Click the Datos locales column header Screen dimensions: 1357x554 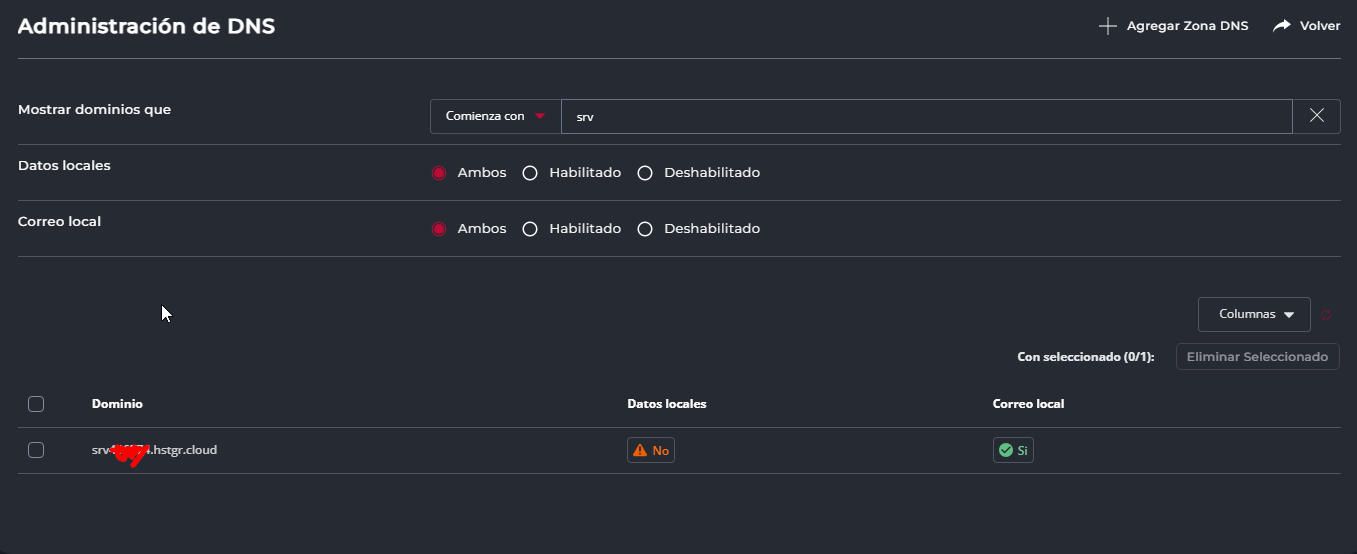click(x=666, y=404)
